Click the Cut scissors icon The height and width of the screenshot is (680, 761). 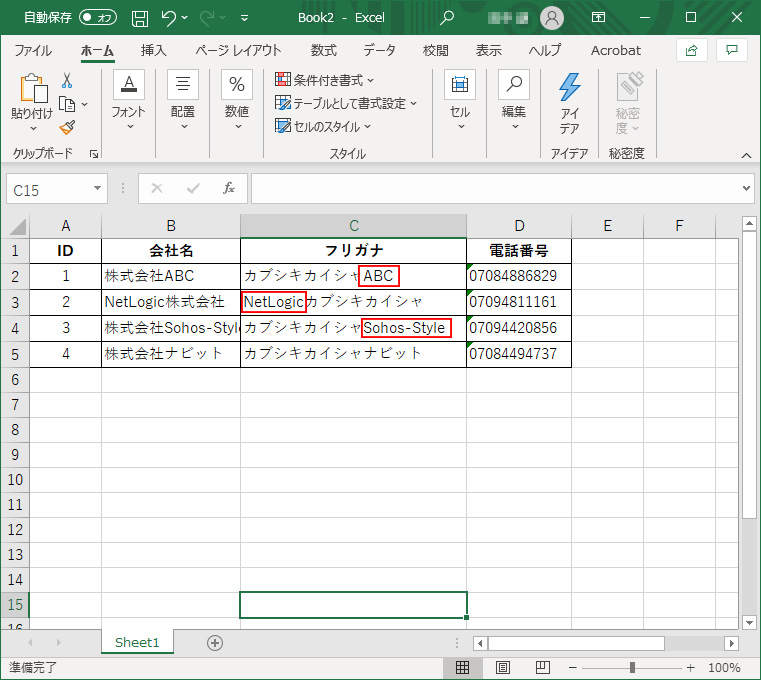coord(67,81)
